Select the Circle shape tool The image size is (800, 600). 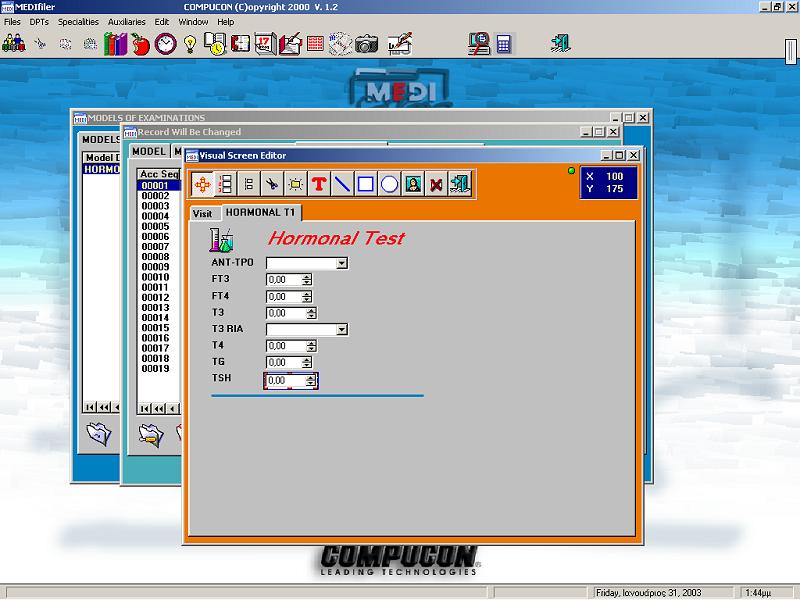[x=389, y=184]
